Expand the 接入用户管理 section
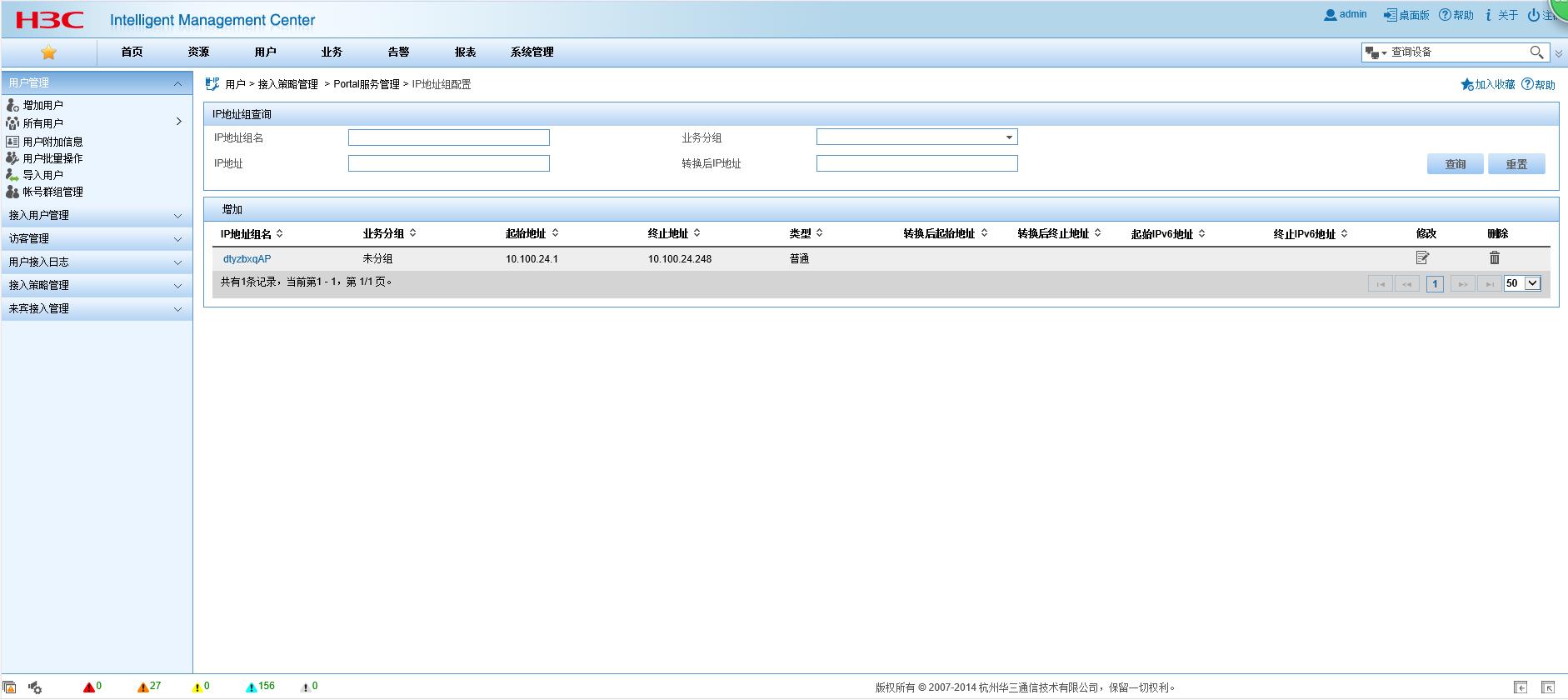The image size is (1568, 700). click(x=97, y=215)
